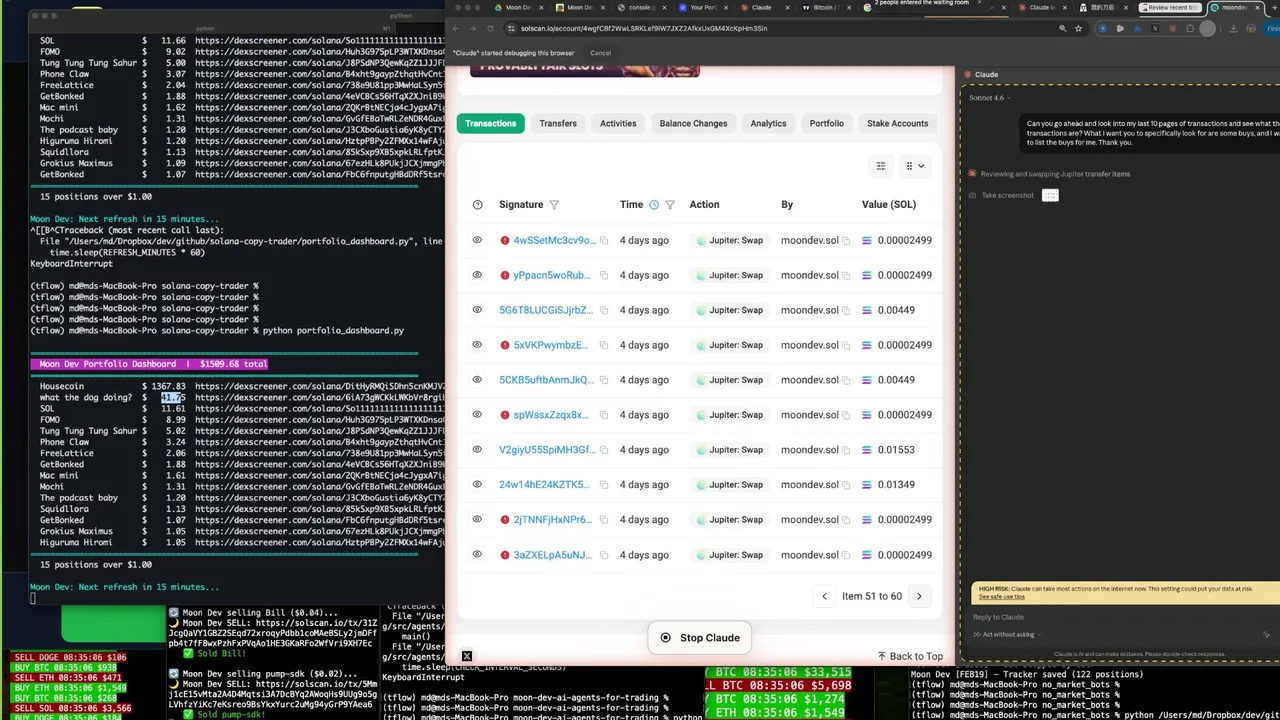Close terminal overlay with X icon

click(467, 656)
